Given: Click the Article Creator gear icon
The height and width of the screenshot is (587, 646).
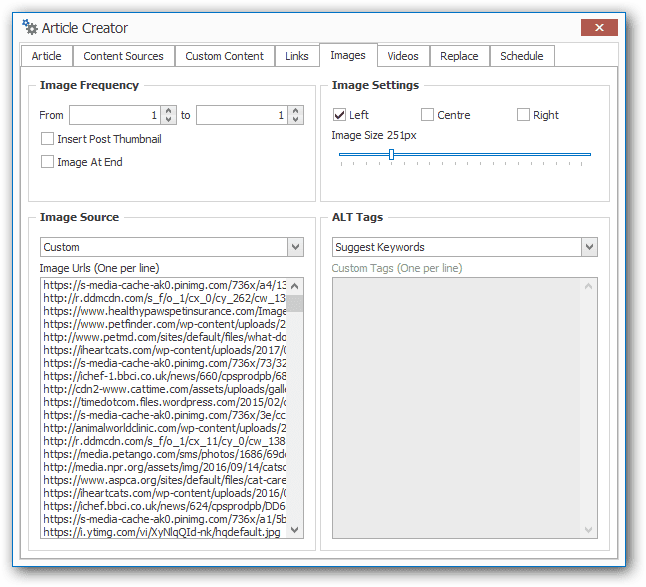Looking at the screenshot, I should tap(30, 27).
